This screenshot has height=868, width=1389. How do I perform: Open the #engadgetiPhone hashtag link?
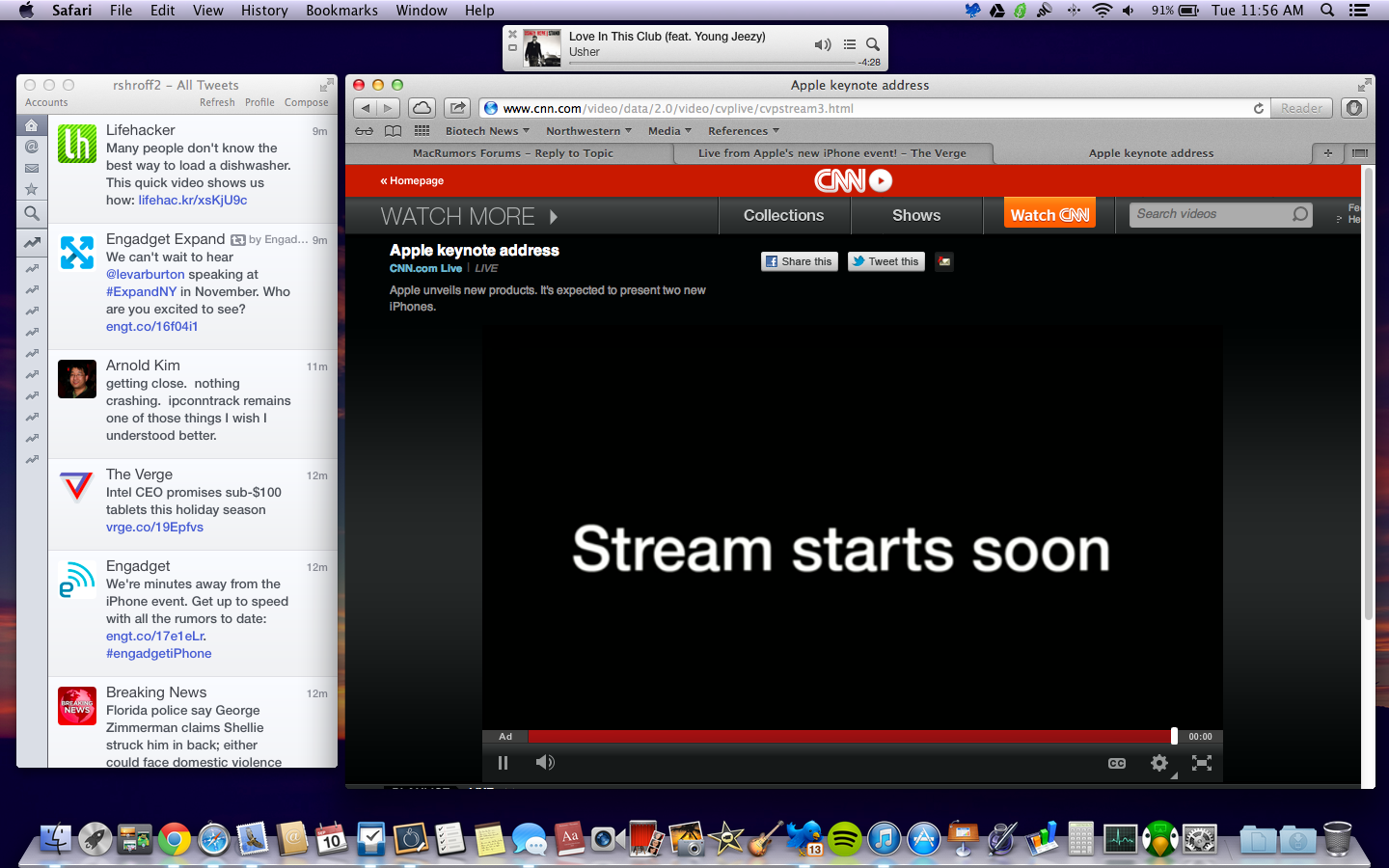click(159, 654)
